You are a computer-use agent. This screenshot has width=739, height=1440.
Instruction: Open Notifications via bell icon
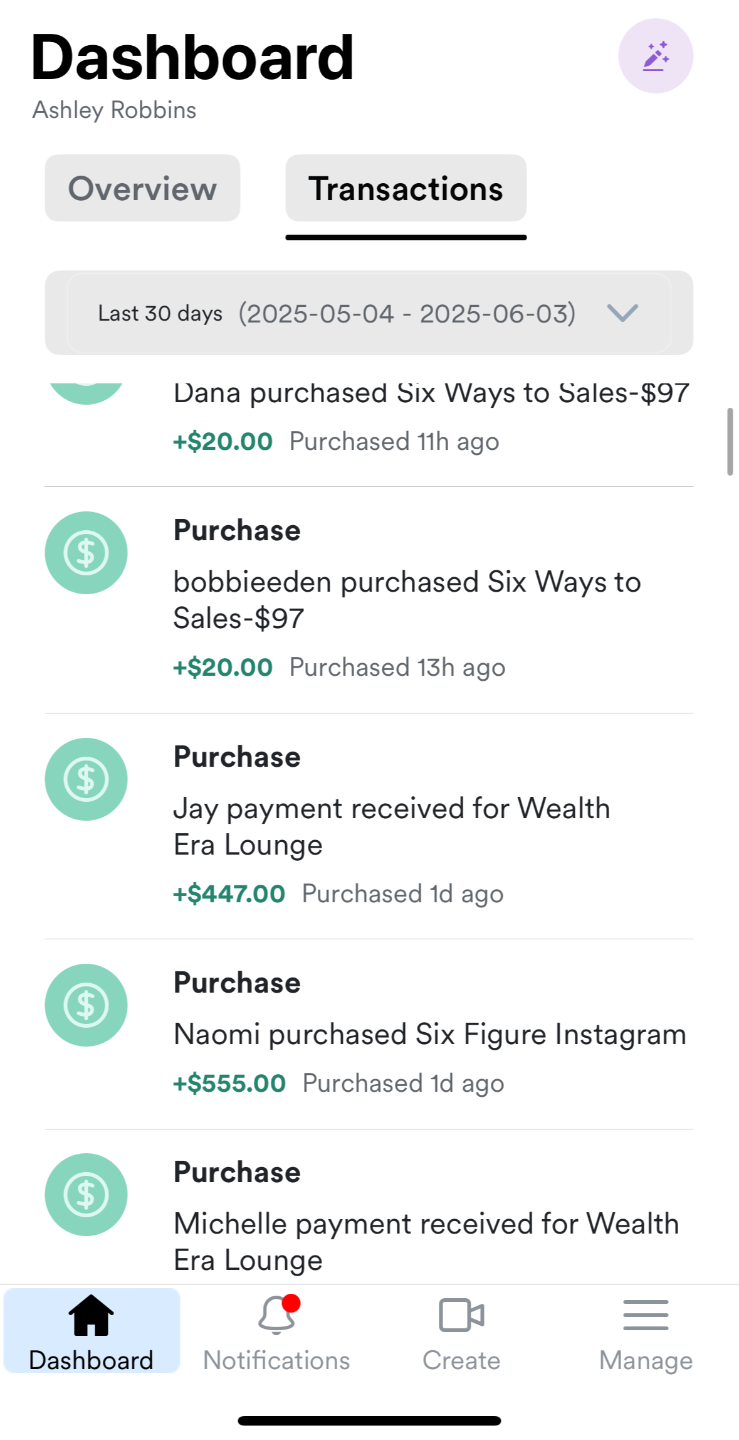coord(276,1317)
